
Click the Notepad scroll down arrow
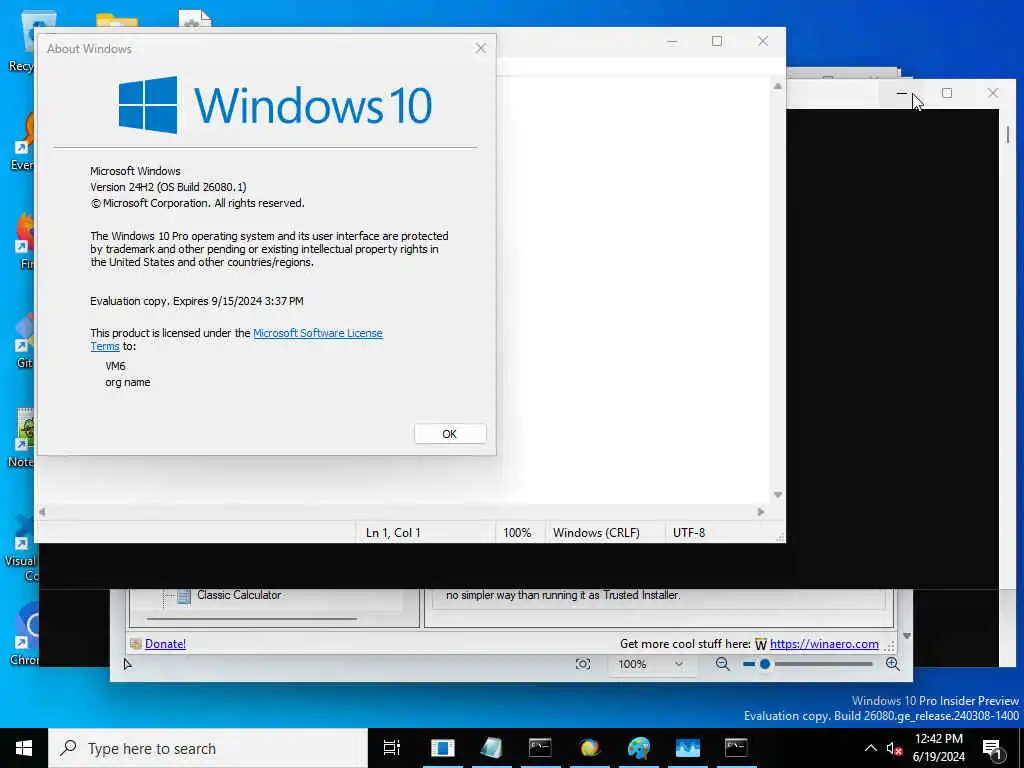[777, 495]
